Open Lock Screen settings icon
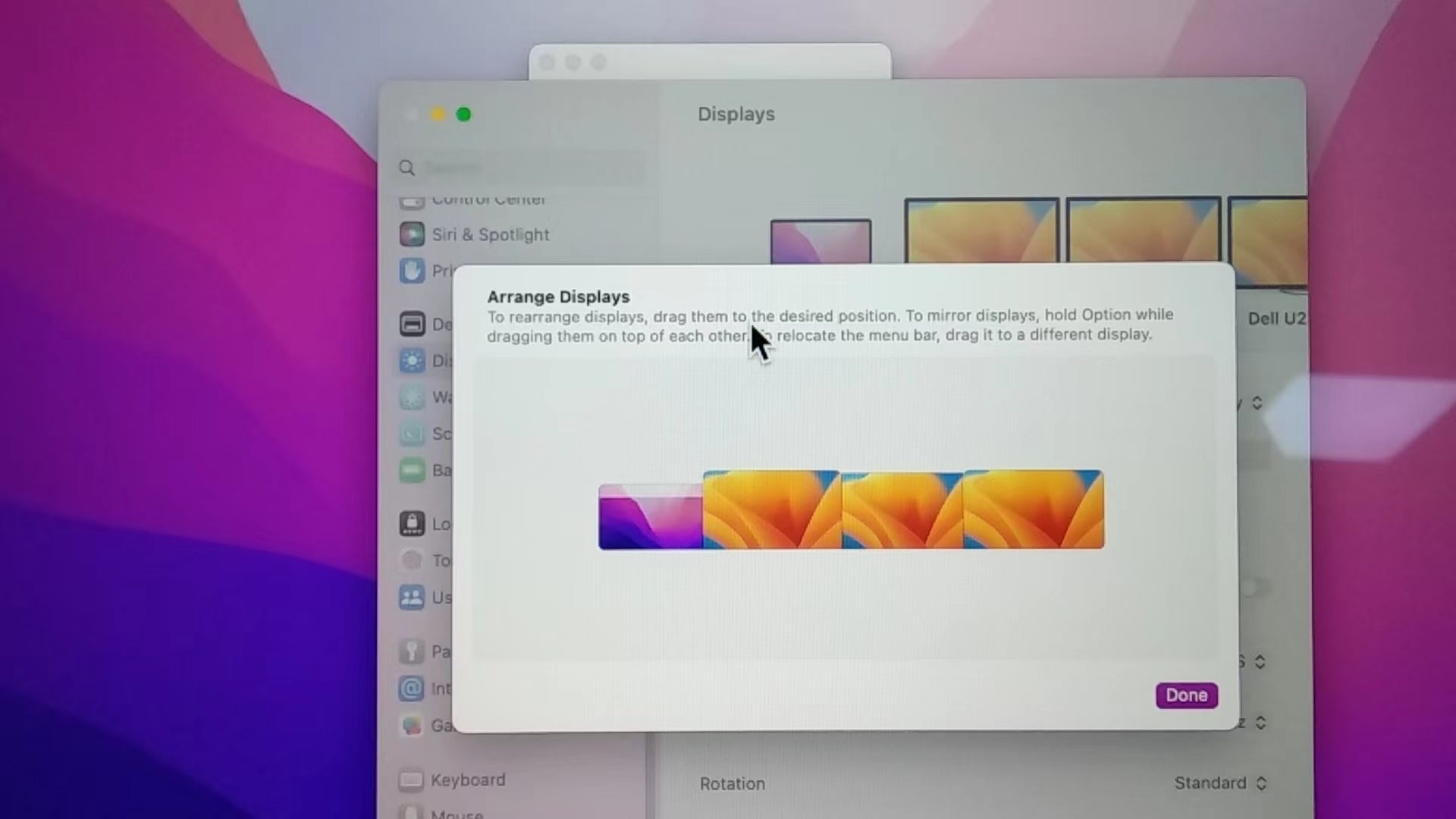The image size is (1456, 819). coord(412,523)
